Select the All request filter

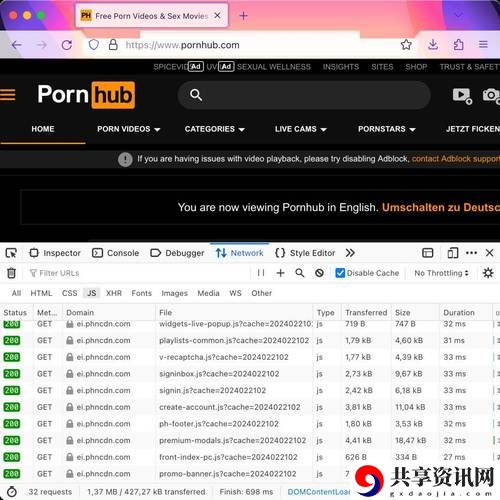click(x=16, y=293)
